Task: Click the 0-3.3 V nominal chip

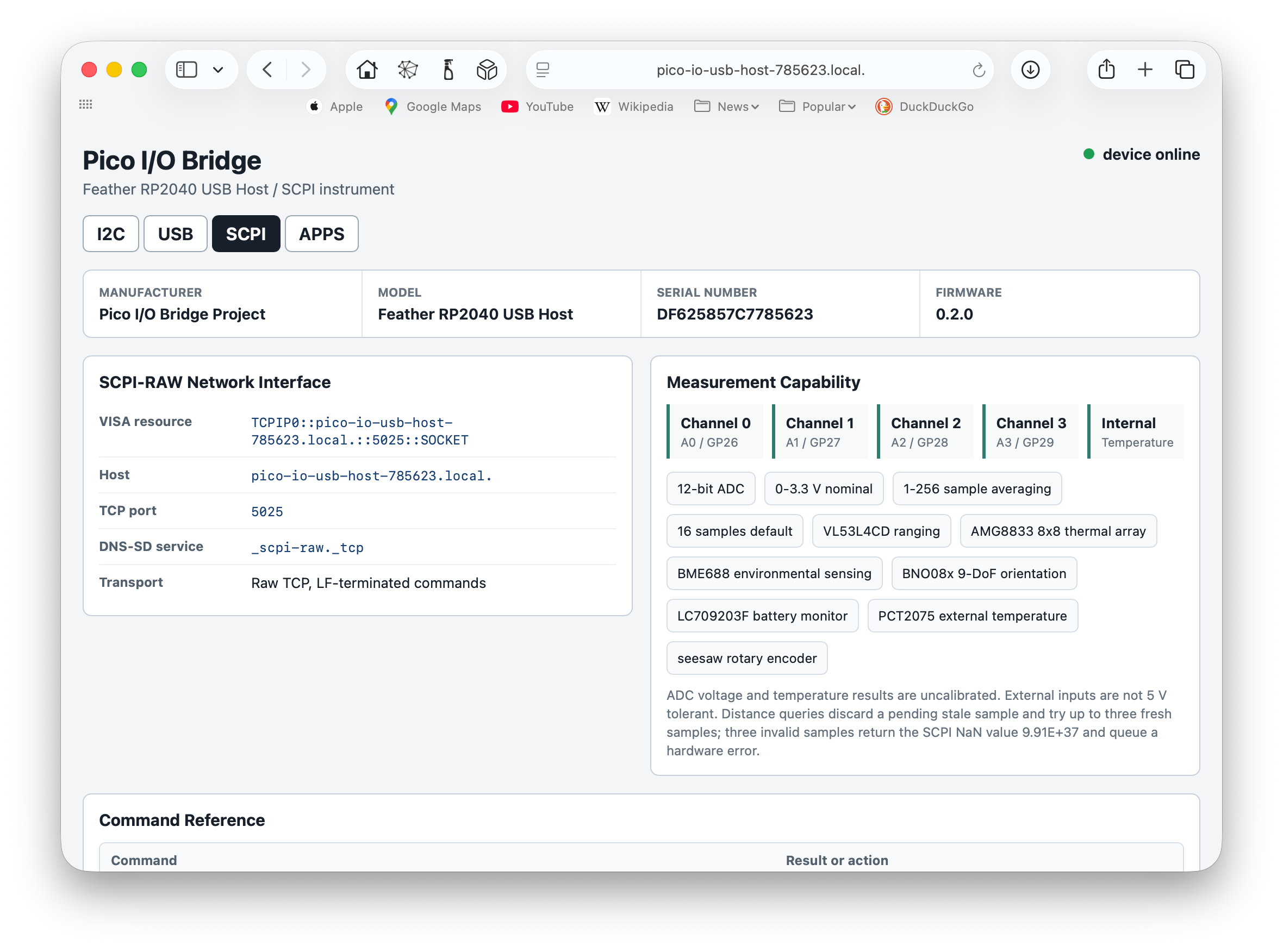Action: point(824,488)
